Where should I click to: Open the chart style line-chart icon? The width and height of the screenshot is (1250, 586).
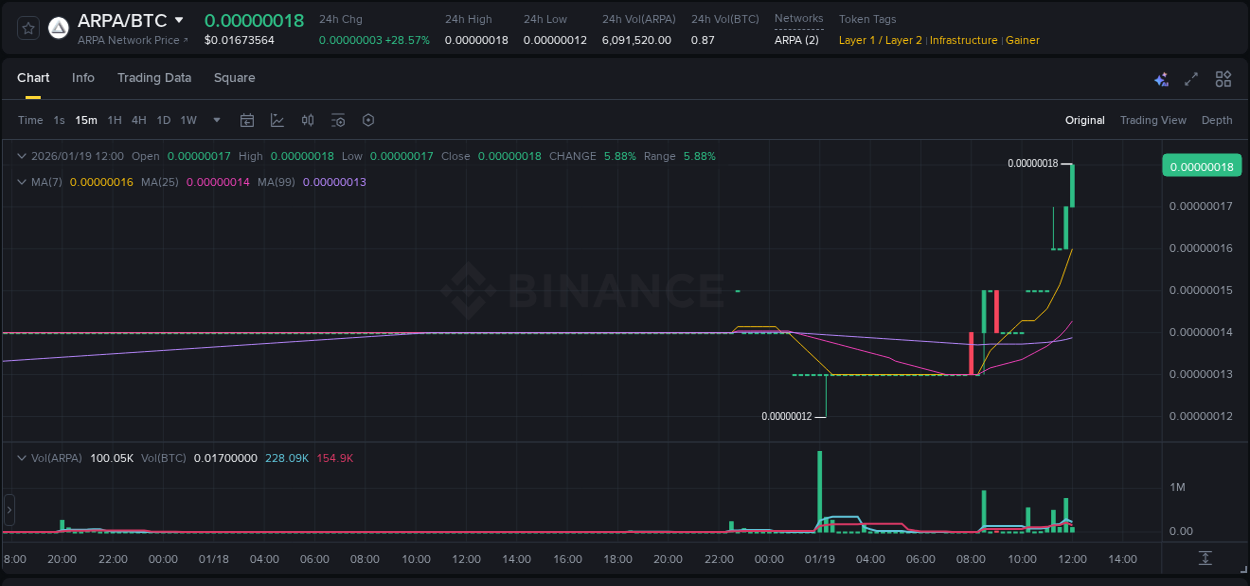point(277,120)
